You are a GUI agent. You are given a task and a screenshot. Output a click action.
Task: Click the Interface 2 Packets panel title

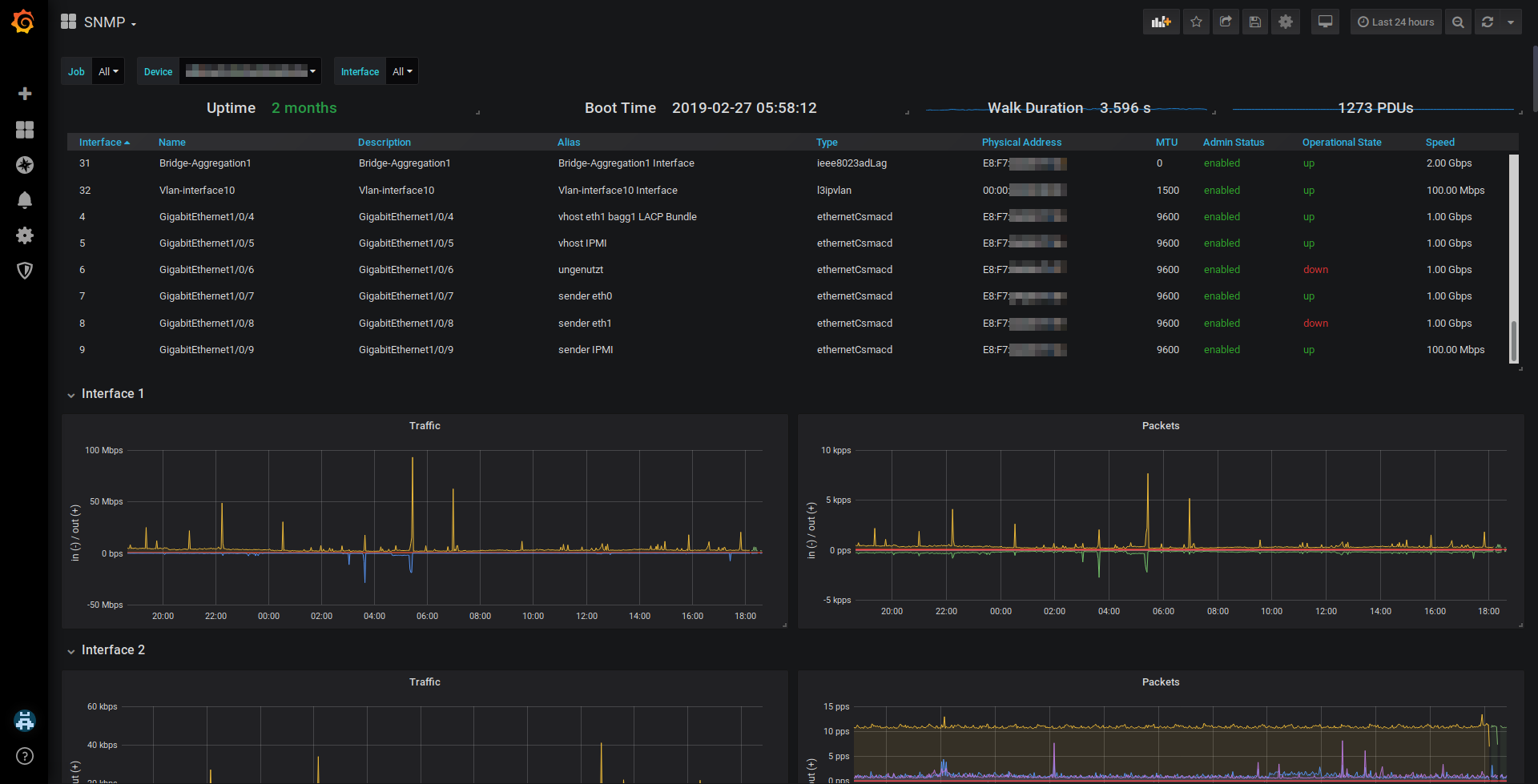[x=1161, y=682]
